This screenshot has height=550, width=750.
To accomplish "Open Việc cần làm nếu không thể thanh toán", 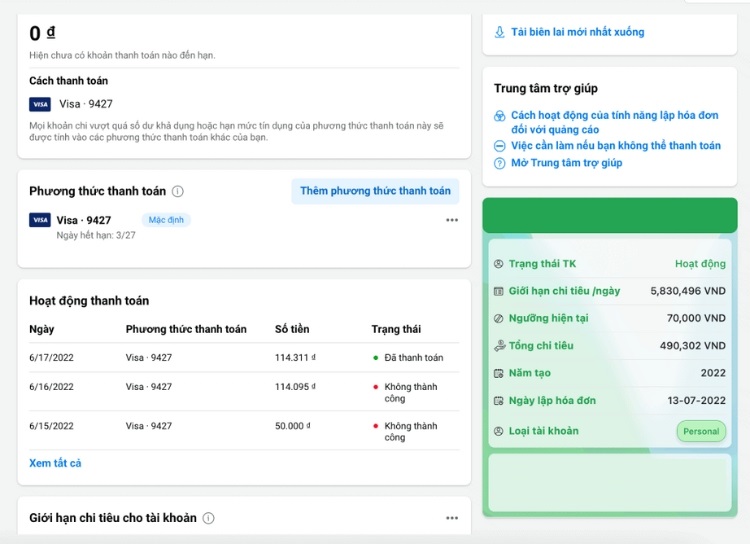I will 615,146.
